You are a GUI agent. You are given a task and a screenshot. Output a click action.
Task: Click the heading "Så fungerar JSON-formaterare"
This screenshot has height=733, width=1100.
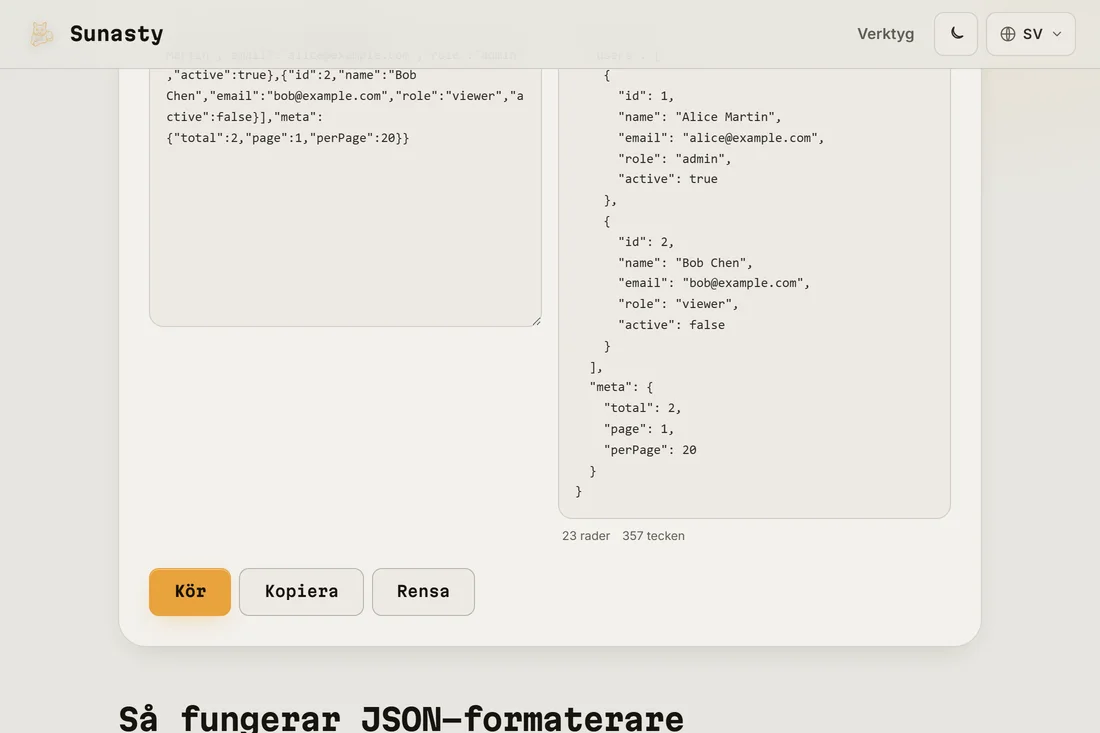(x=401, y=718)
